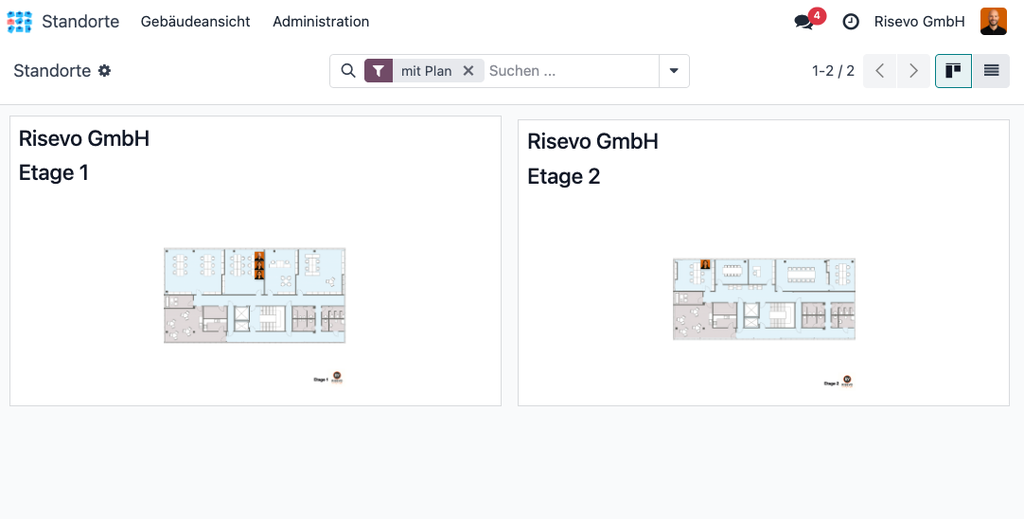
Task: Open the apps grid home menu
Action: point(19,21)
